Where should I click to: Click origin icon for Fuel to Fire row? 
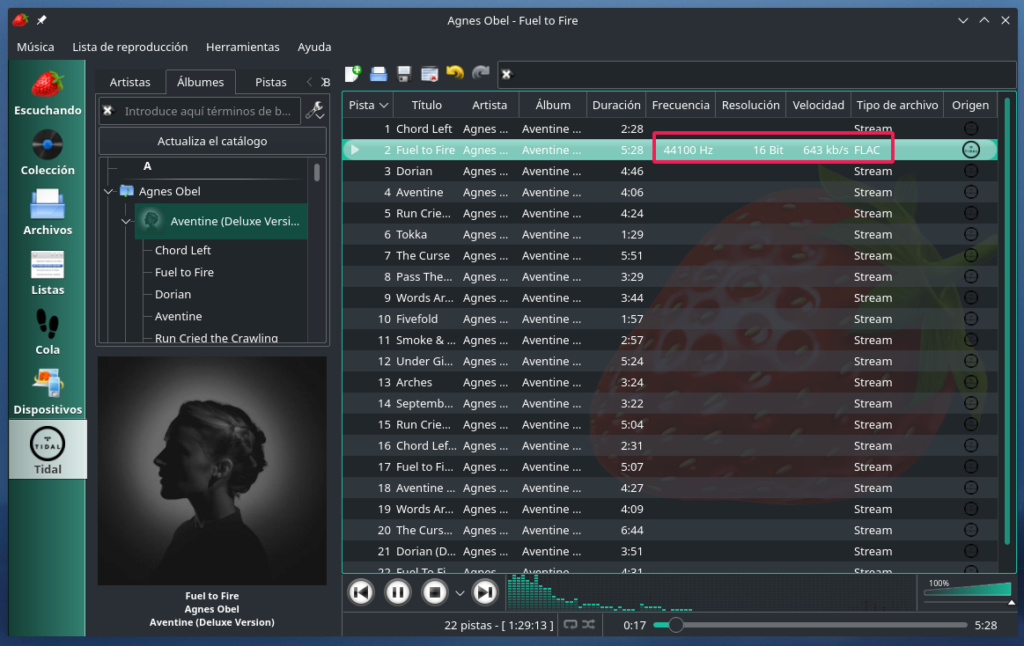[970, 150]
